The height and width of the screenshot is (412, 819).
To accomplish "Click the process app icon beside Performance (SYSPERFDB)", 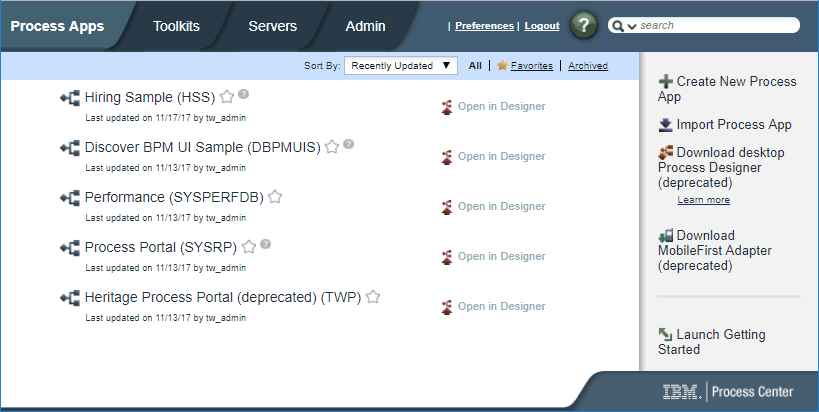I will coord(70,198).
